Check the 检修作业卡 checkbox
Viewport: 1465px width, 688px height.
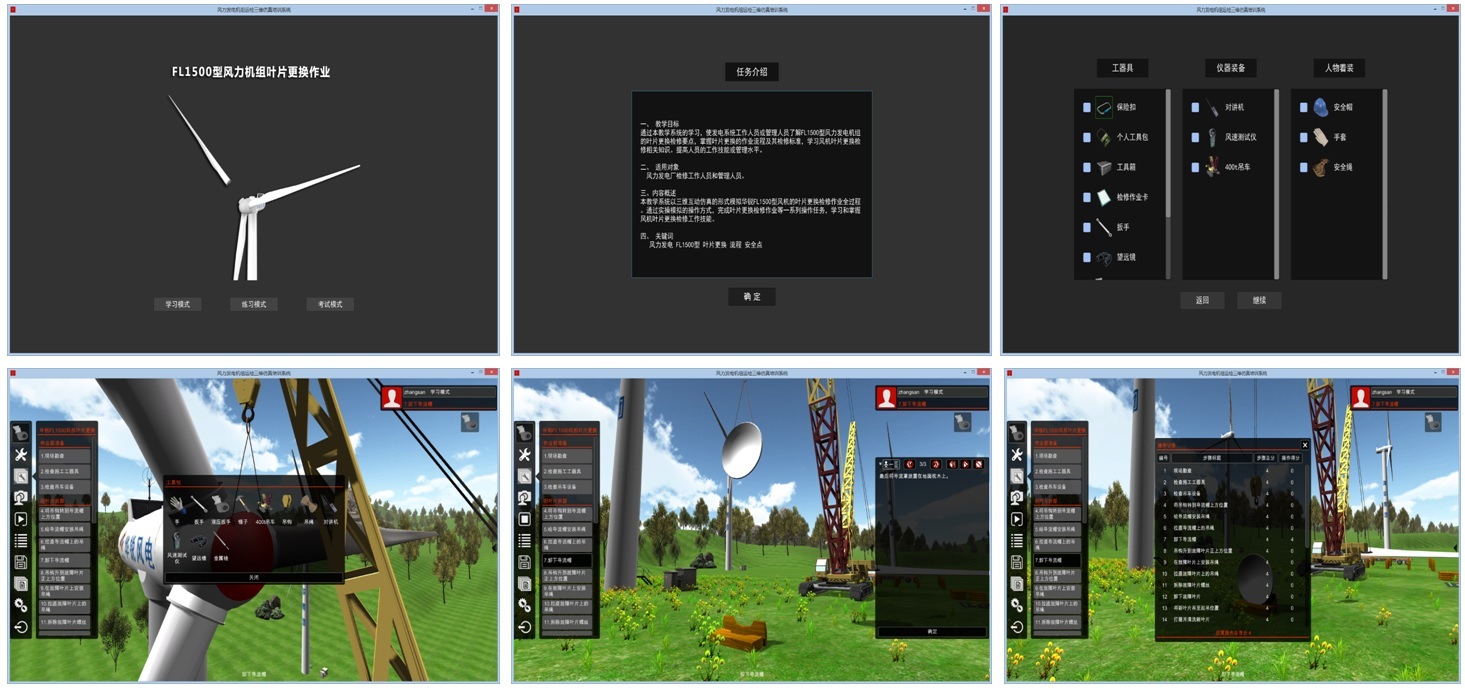[x=1087, y=198]
